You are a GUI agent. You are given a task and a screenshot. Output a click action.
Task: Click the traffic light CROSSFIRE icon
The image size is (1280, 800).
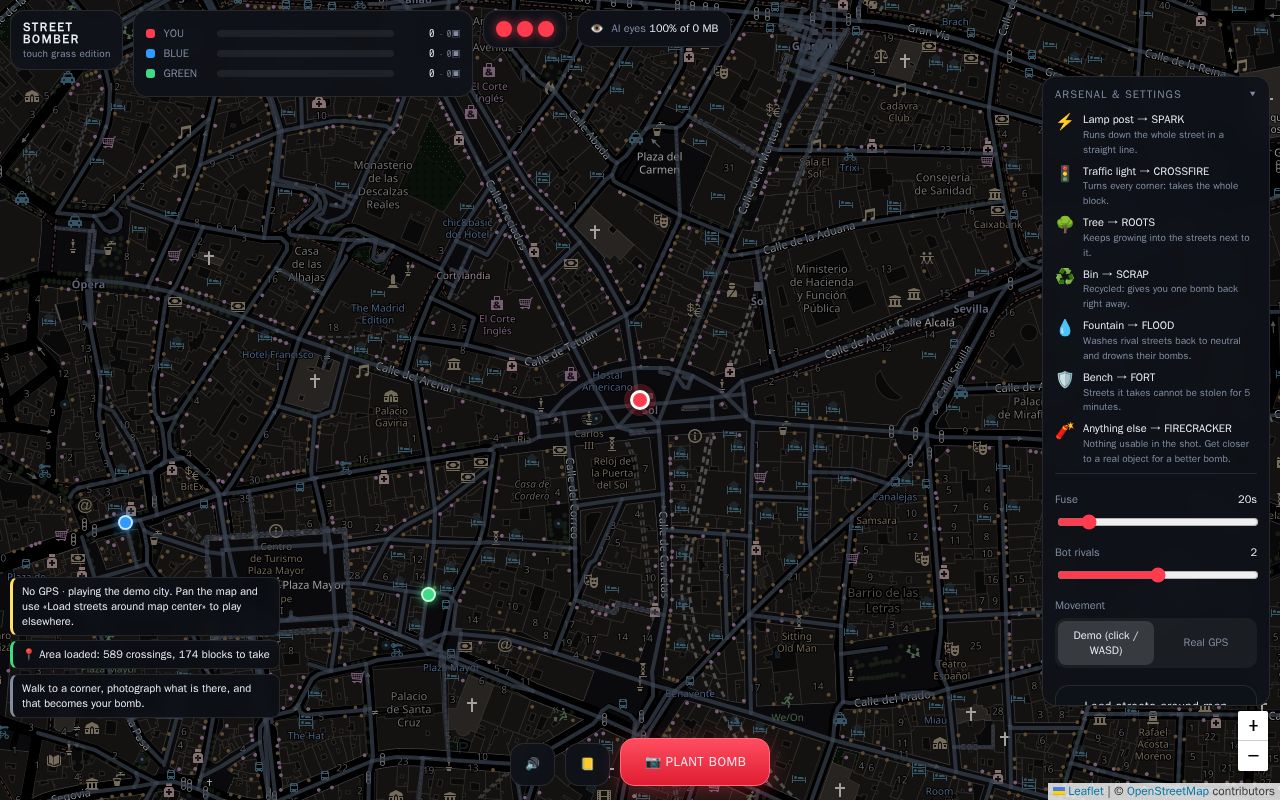[1065, 173]
